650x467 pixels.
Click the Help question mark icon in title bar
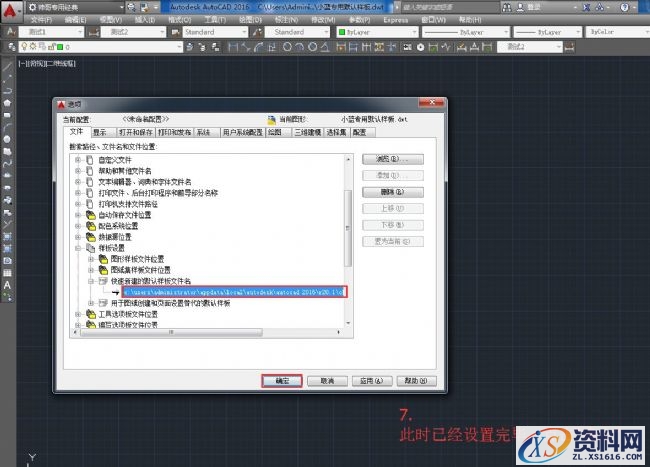[x=624, y=7]
